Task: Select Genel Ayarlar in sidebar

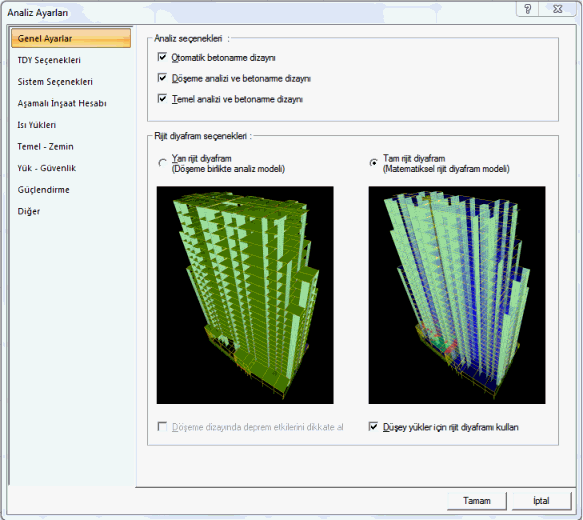Action: pyautogui.click(x=71, y=38)
